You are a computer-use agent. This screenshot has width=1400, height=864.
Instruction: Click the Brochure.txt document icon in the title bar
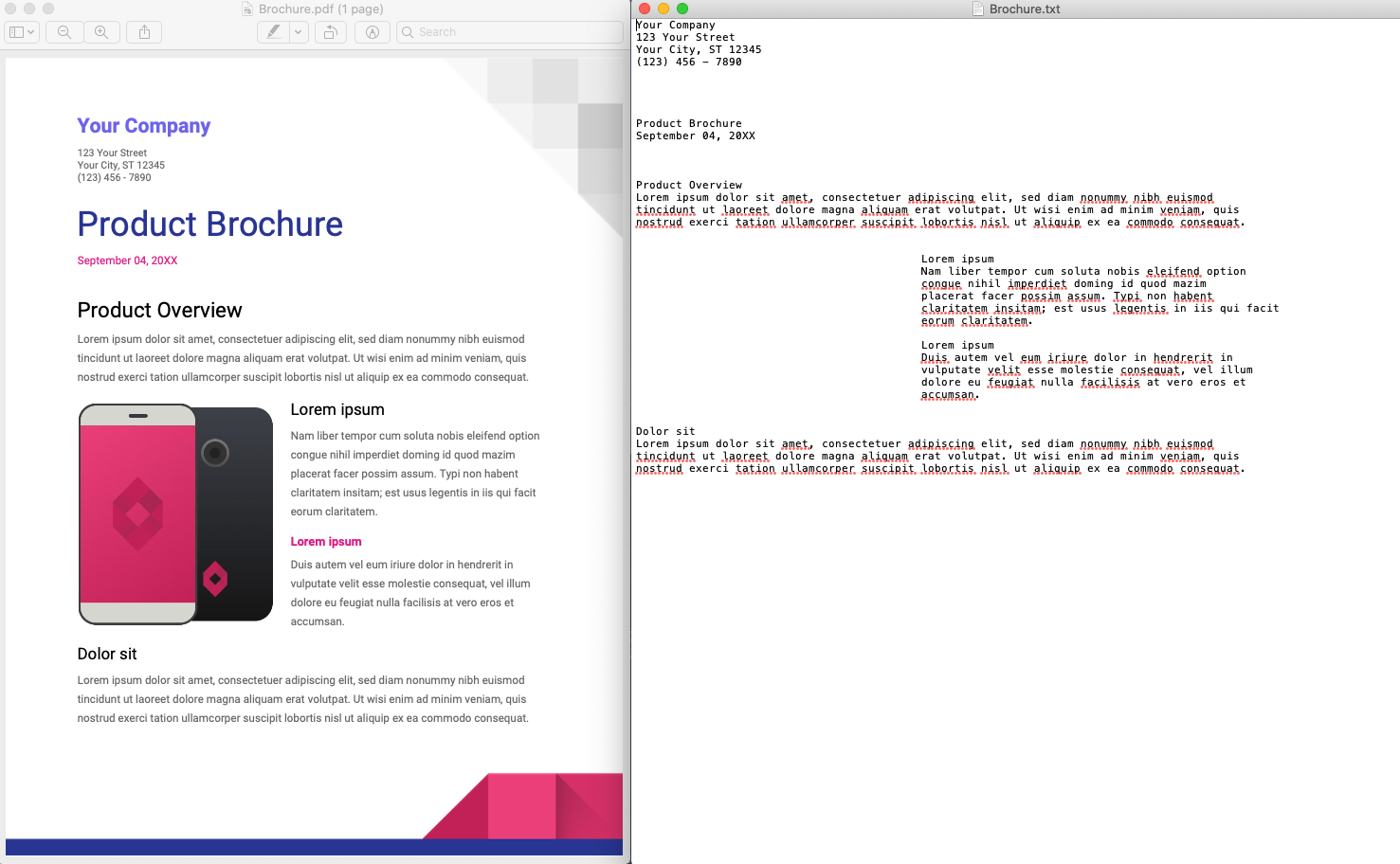click(x=975, y=9)
